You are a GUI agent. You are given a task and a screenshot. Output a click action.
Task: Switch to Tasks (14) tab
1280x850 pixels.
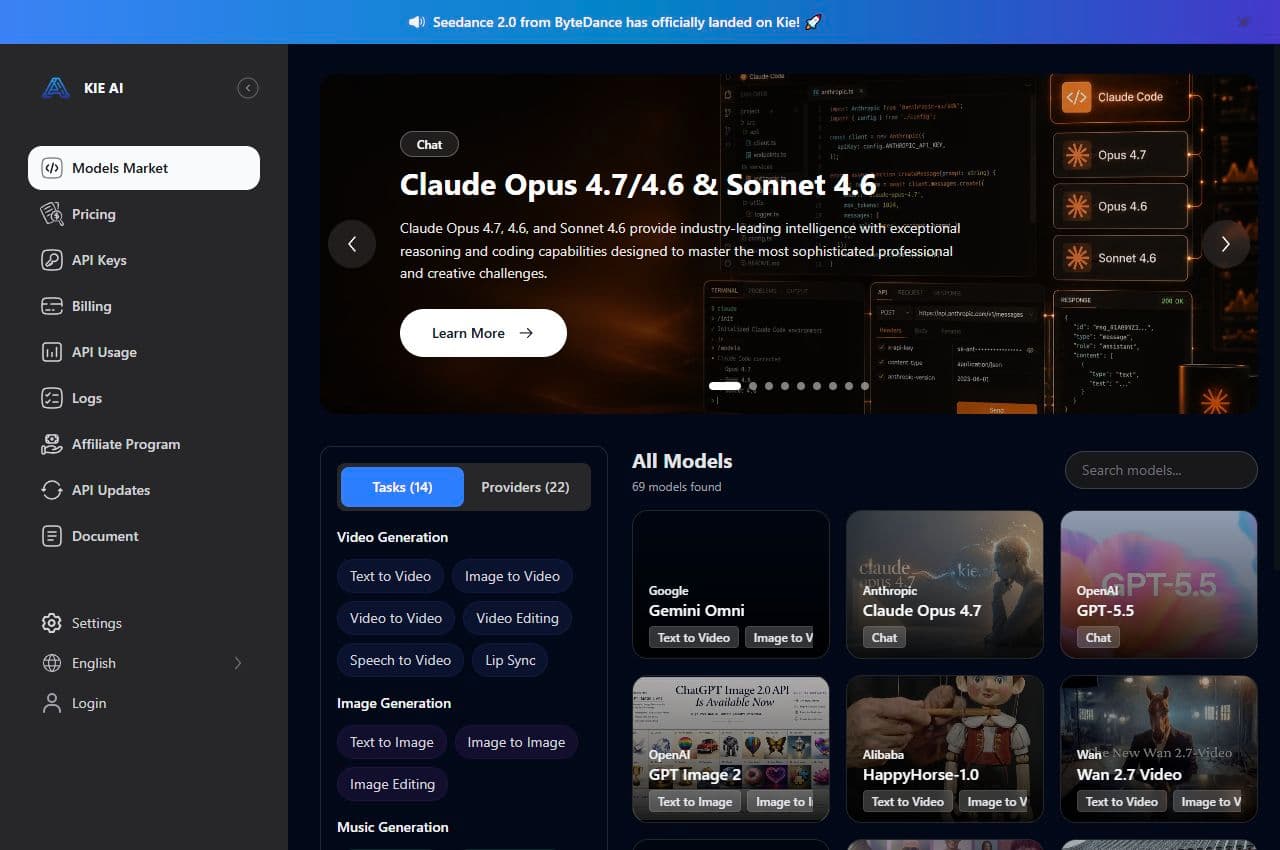click(402, 487)
